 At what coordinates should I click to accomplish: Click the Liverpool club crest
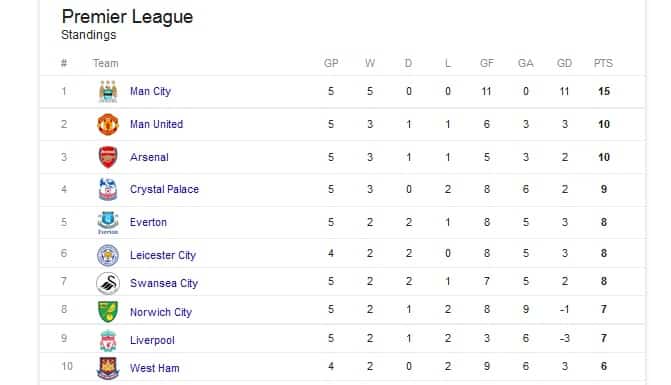pos(108,340)
